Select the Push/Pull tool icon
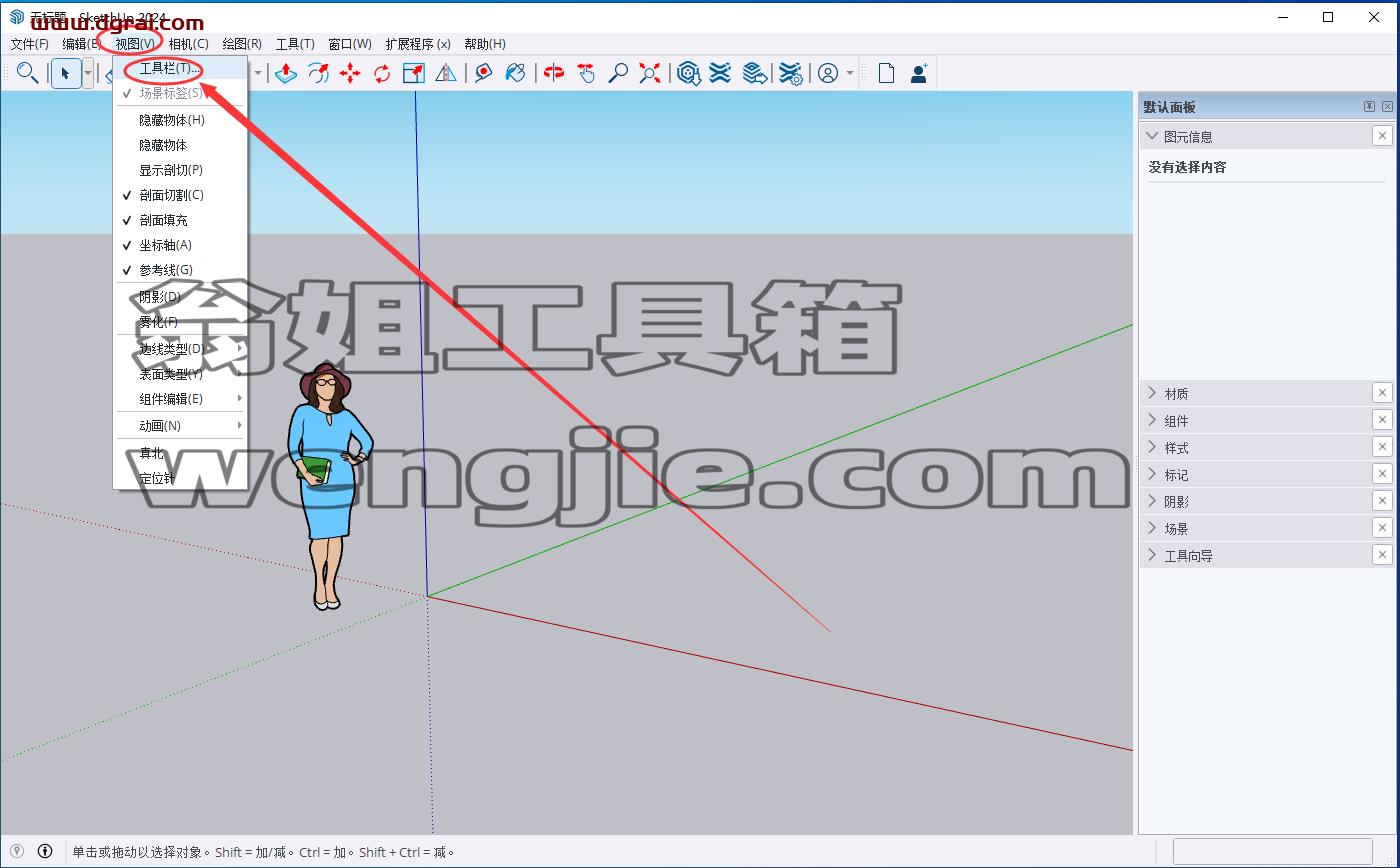The width and height of the screenshot is (1400, 868). point(286,73)
